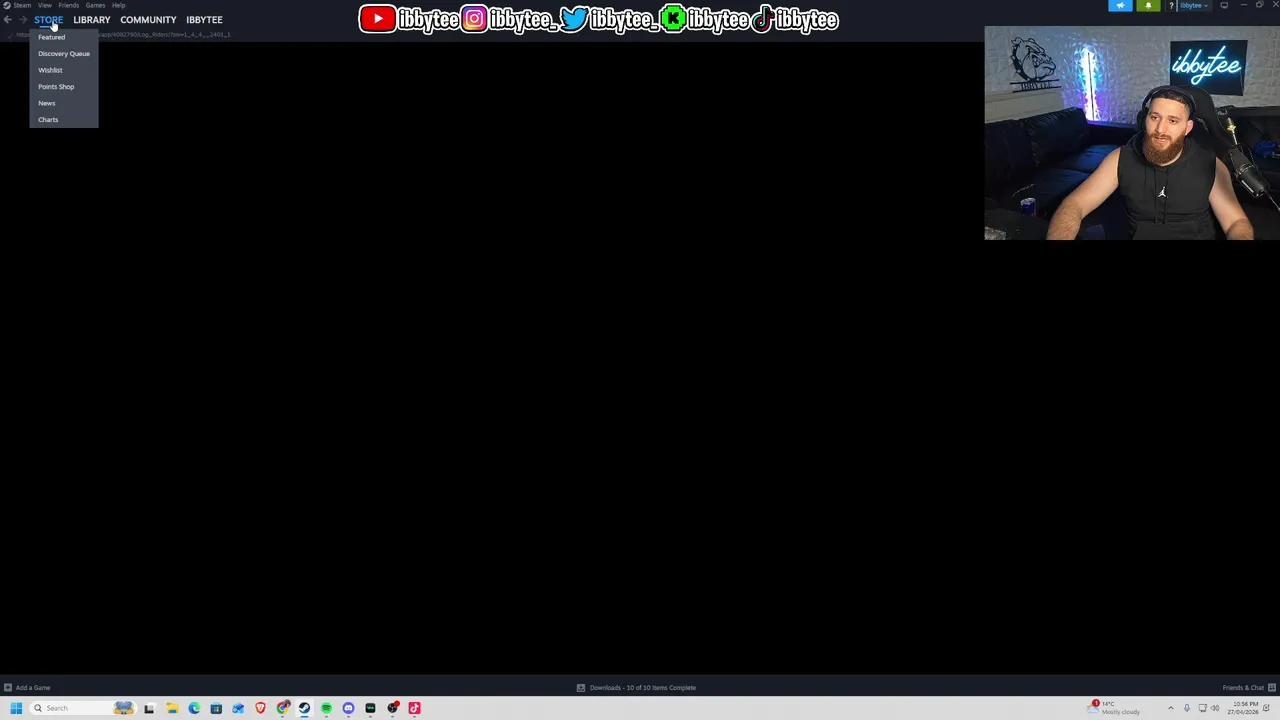Show hidden system tray icons

click(x=1171, y=708)
